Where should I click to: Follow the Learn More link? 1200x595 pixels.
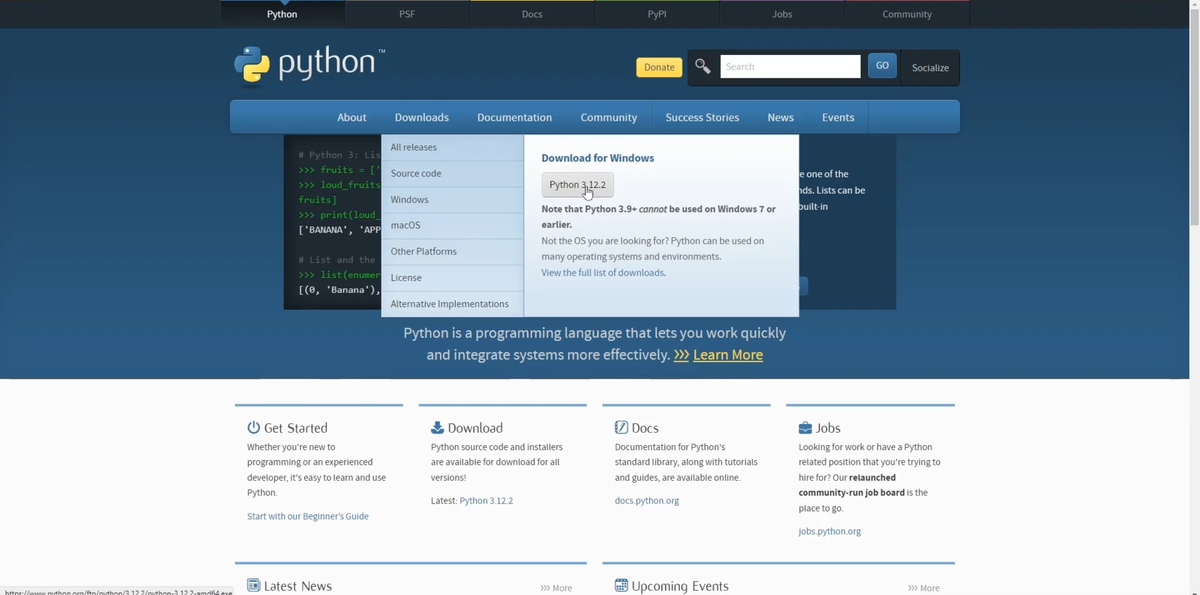coord(728,355)
